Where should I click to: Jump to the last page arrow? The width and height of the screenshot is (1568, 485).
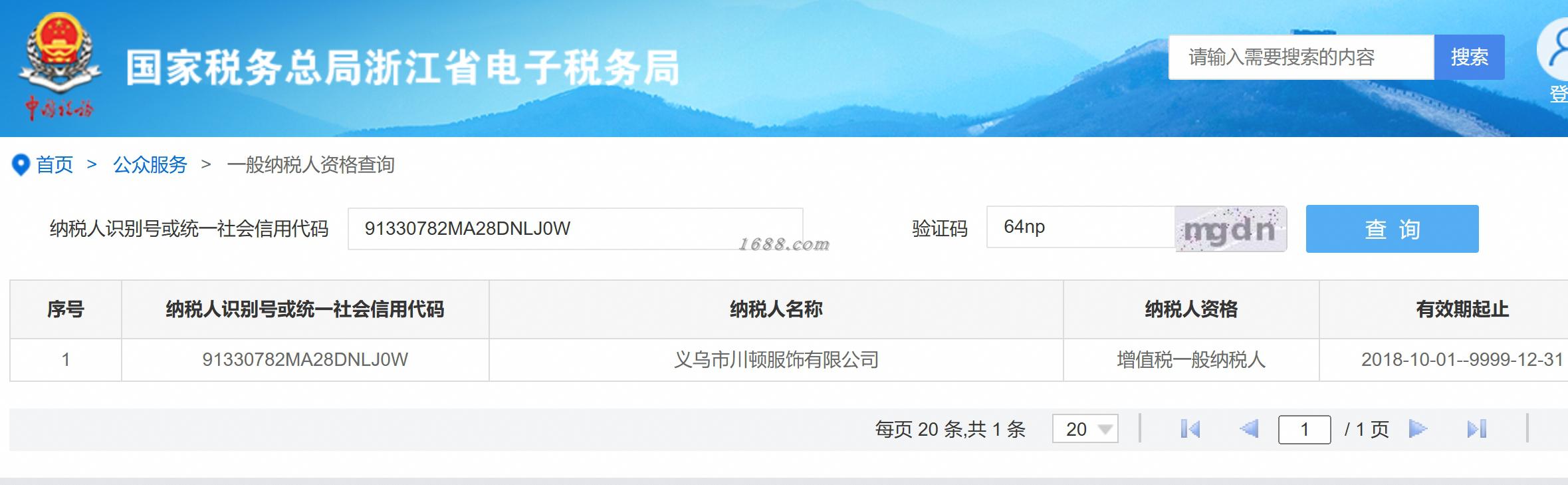click(1476, 429)
